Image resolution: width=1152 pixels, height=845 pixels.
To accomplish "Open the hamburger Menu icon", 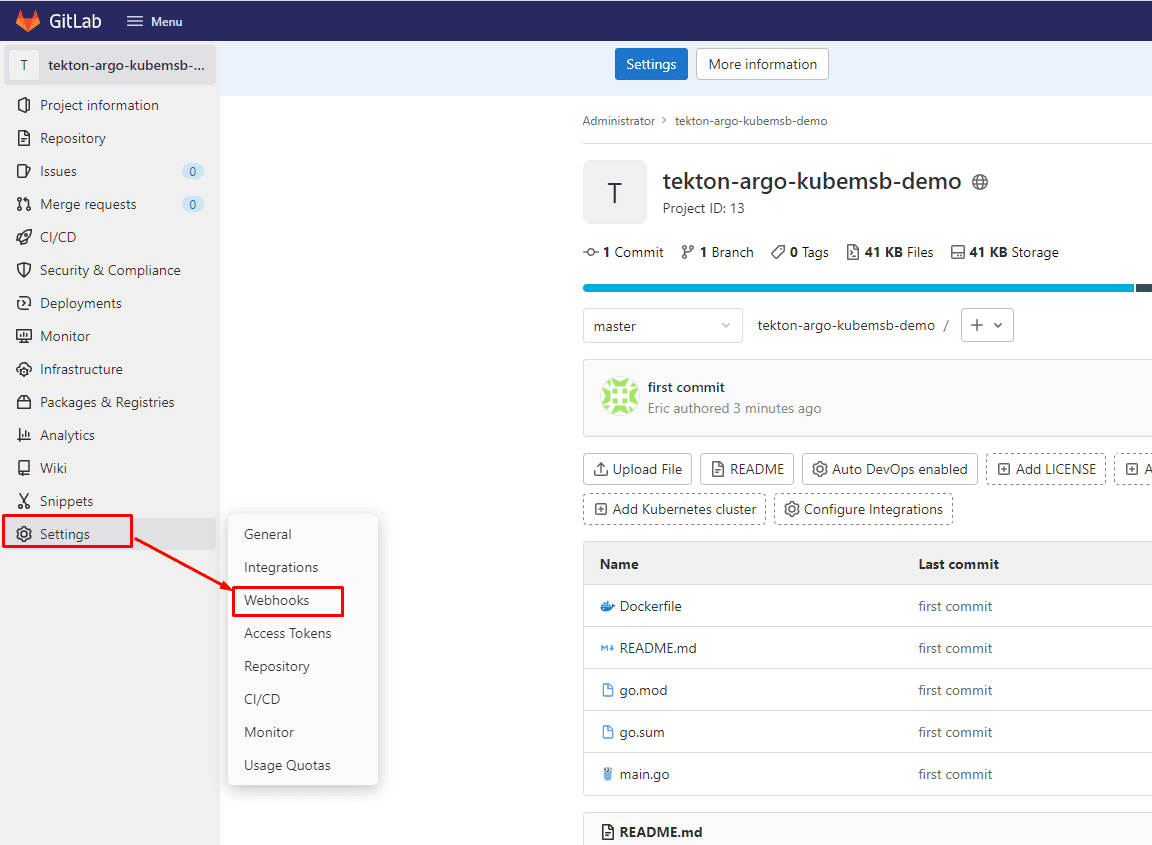I will coord(134,21).
